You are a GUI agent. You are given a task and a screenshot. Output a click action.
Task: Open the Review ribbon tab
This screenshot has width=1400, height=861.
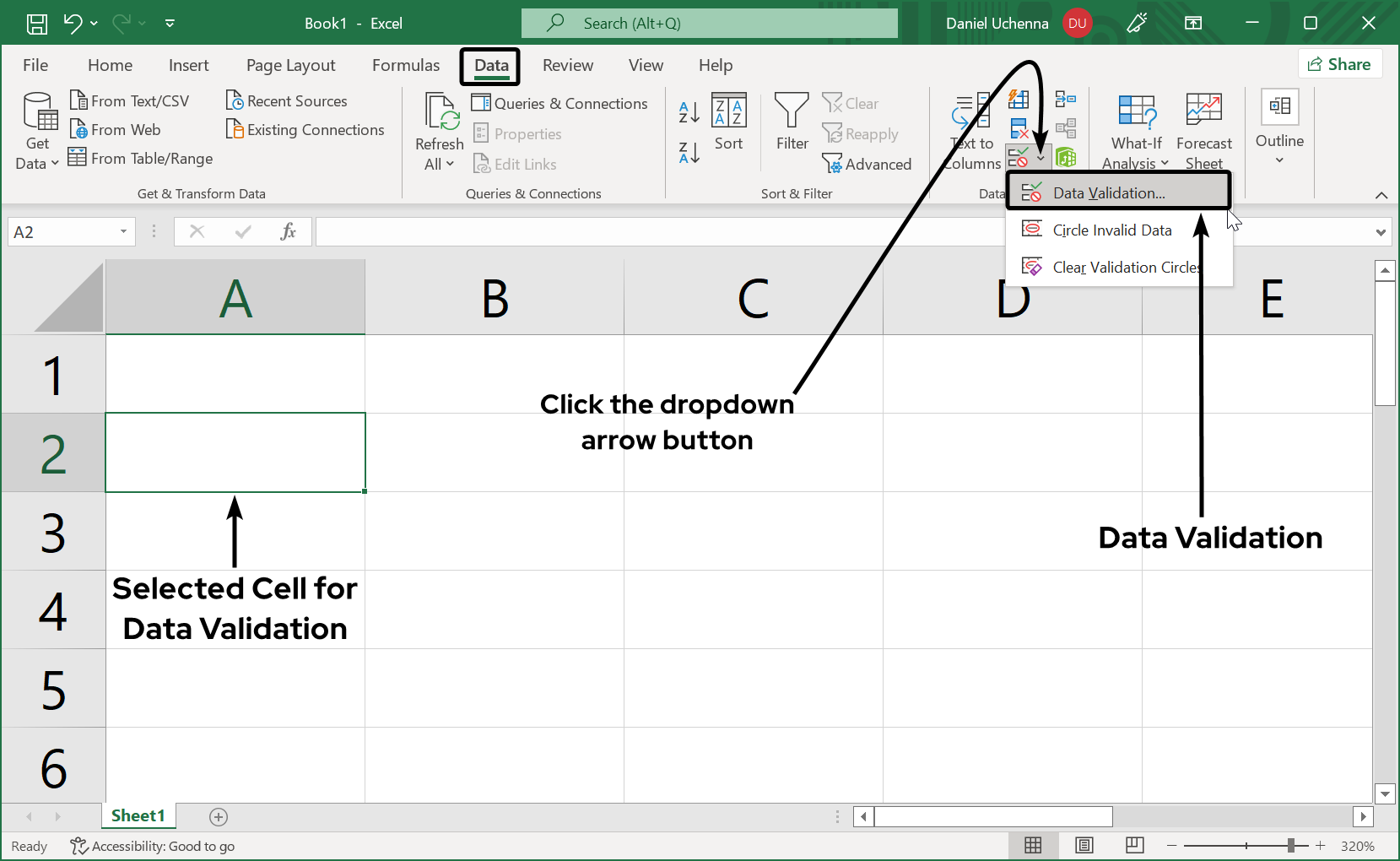coord(567,65)
